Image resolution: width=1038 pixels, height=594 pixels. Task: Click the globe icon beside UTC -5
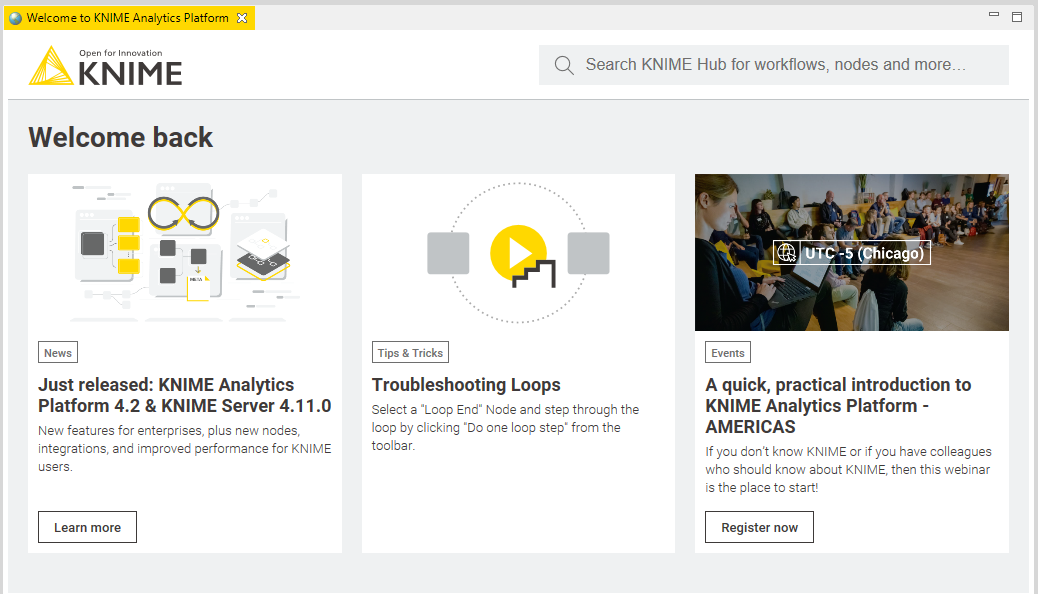[x=786, y=253]
